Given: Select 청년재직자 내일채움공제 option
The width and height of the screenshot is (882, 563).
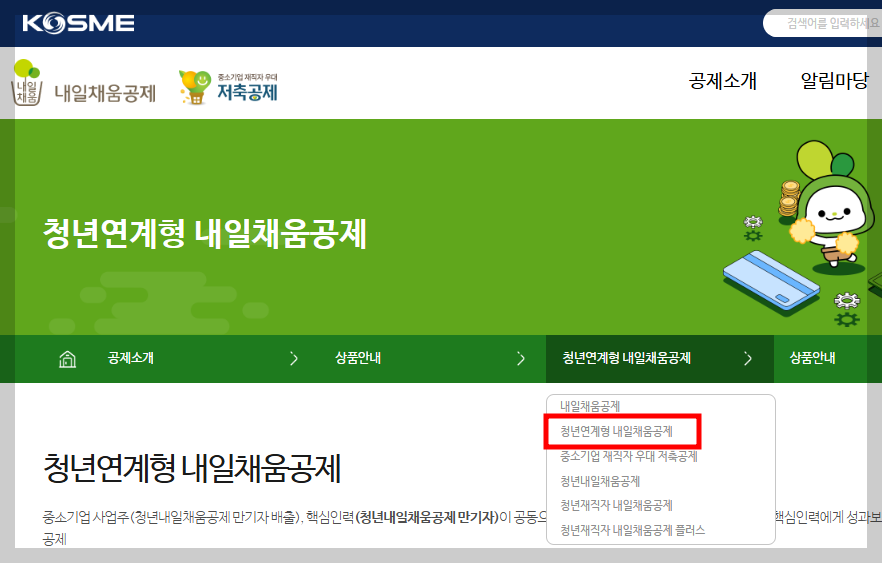Looking at the screenshot, I should click(x=616, y=505).
